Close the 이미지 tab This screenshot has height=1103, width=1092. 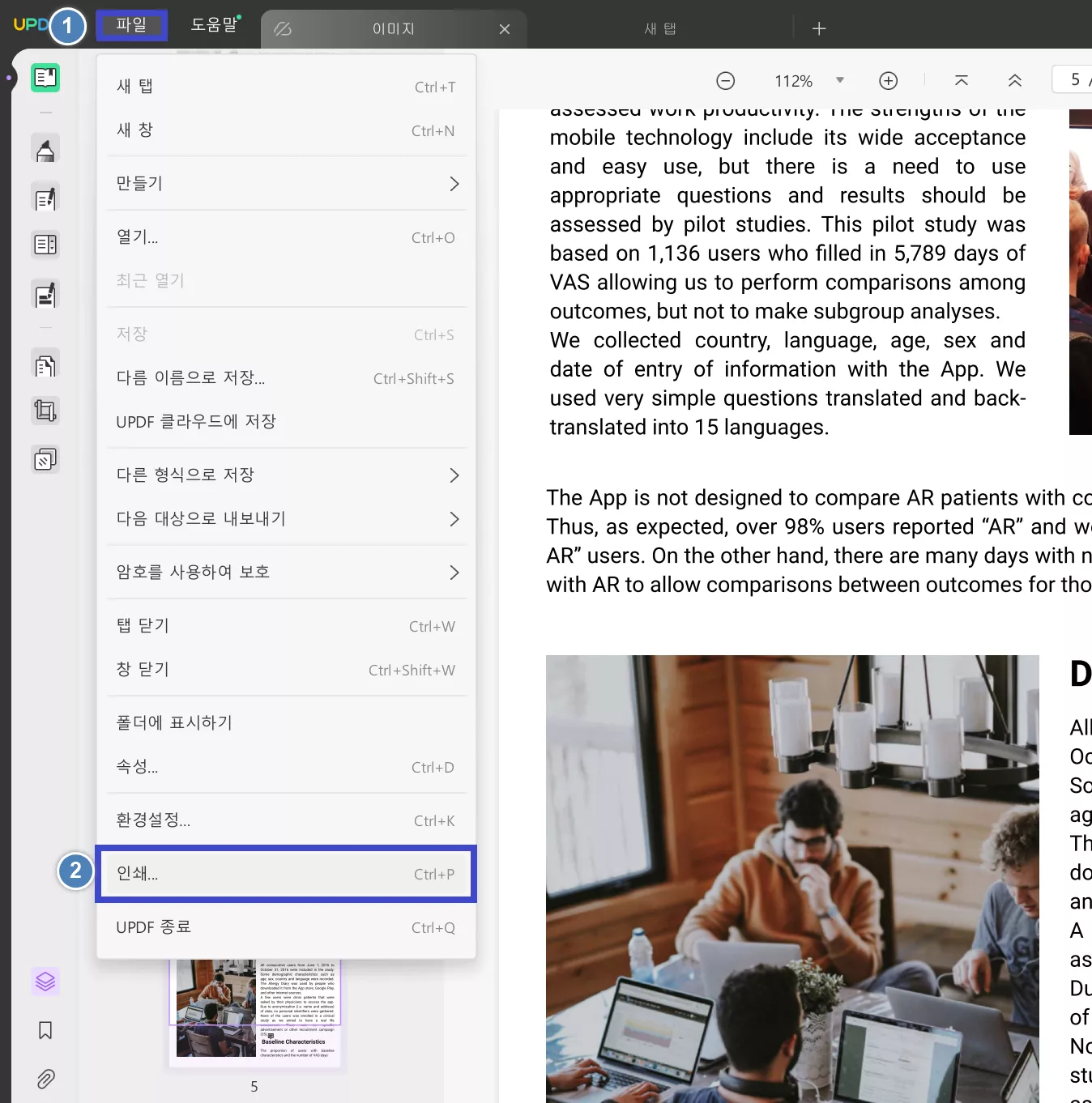(x=505, y=29)
